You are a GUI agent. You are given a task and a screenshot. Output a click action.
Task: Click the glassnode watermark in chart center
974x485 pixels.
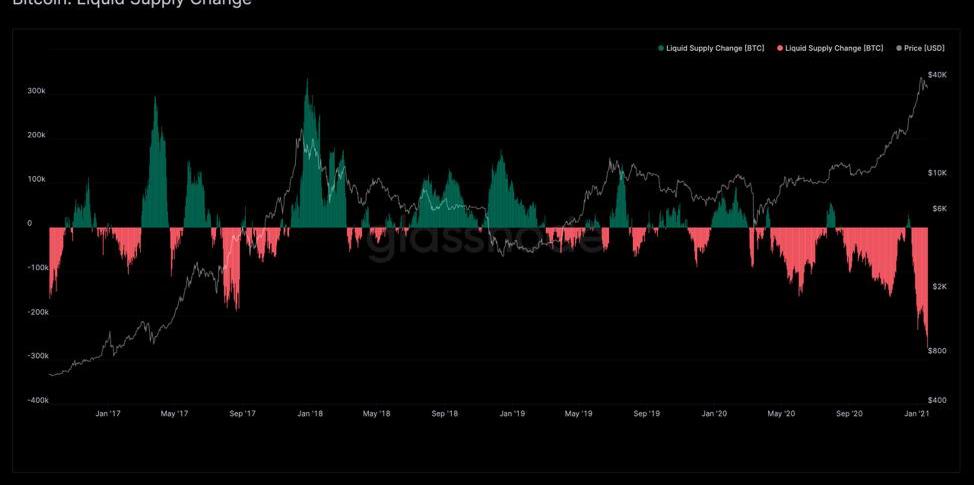click(486, 242)
